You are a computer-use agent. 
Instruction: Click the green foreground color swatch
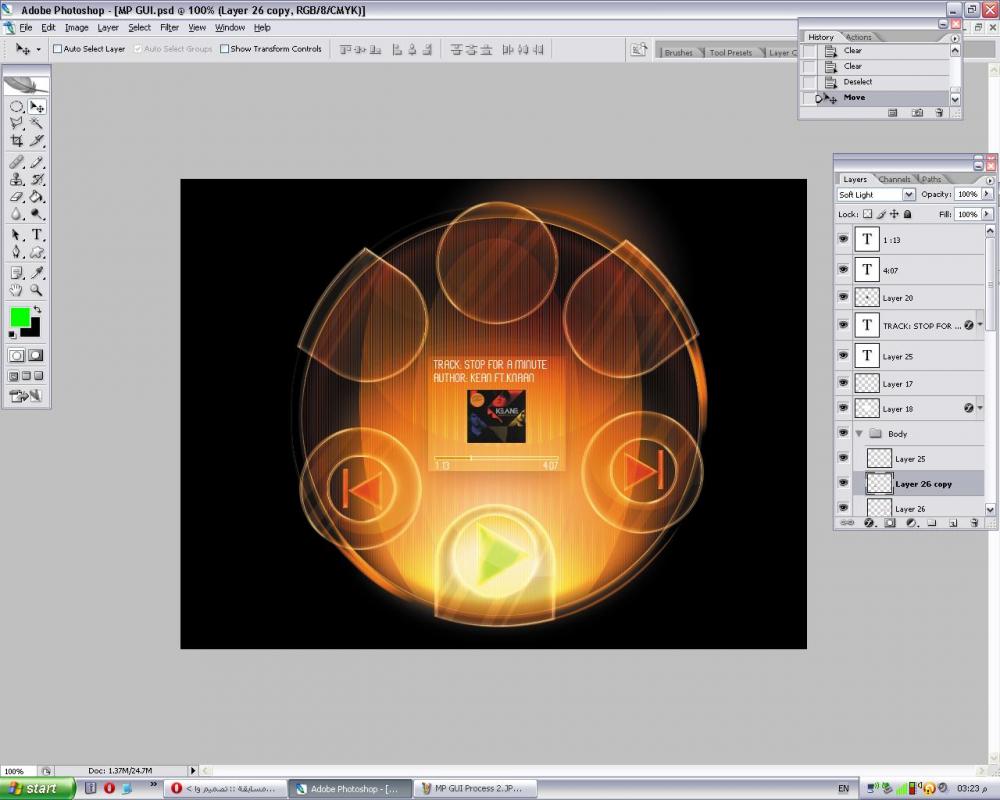pos(20,316)
